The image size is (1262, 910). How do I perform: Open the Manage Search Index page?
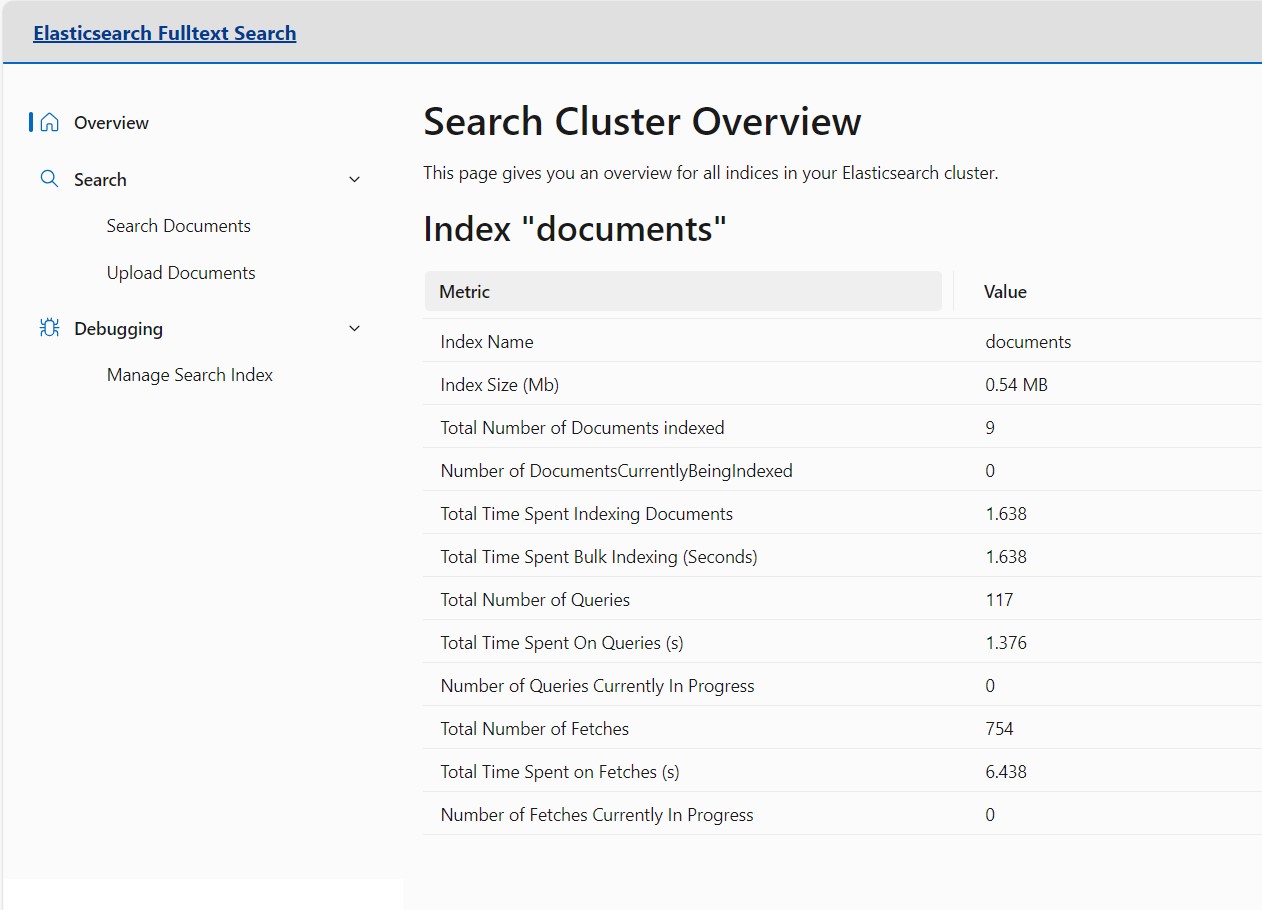pyautogui.click(x=190, y=375)
